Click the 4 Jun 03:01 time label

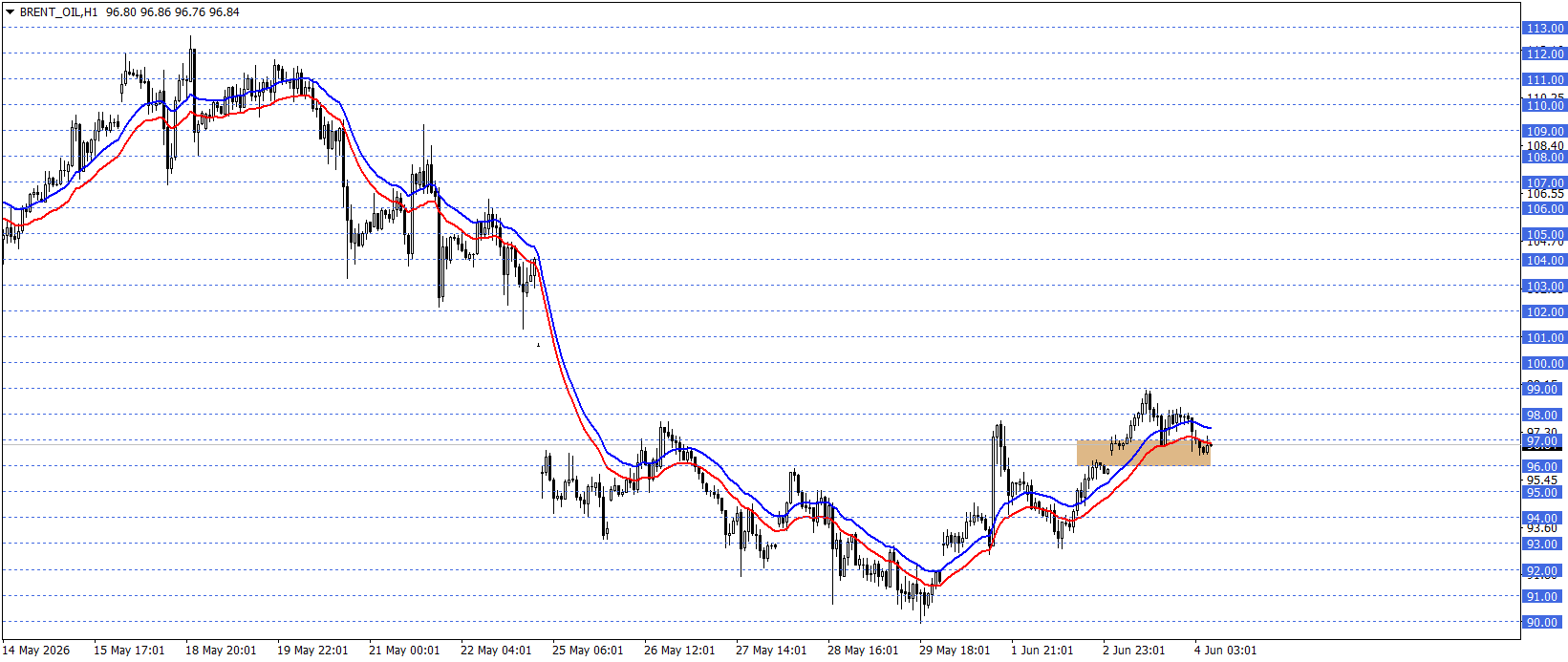[1226, 651]
